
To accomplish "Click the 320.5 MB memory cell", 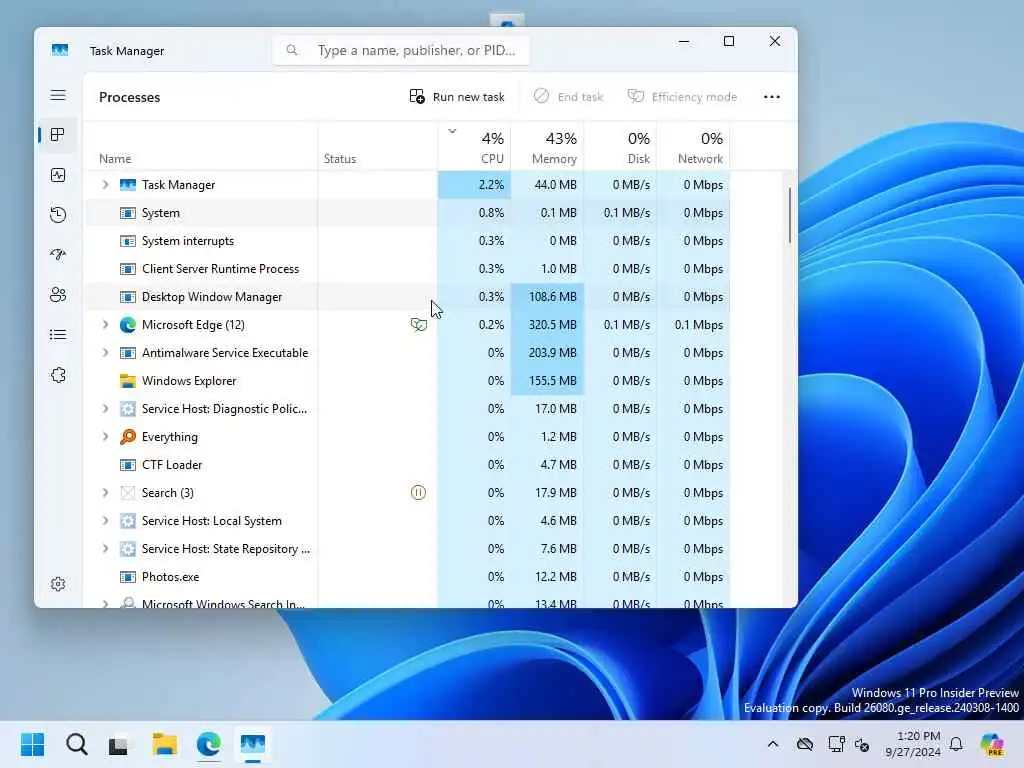I will (547, 325).
